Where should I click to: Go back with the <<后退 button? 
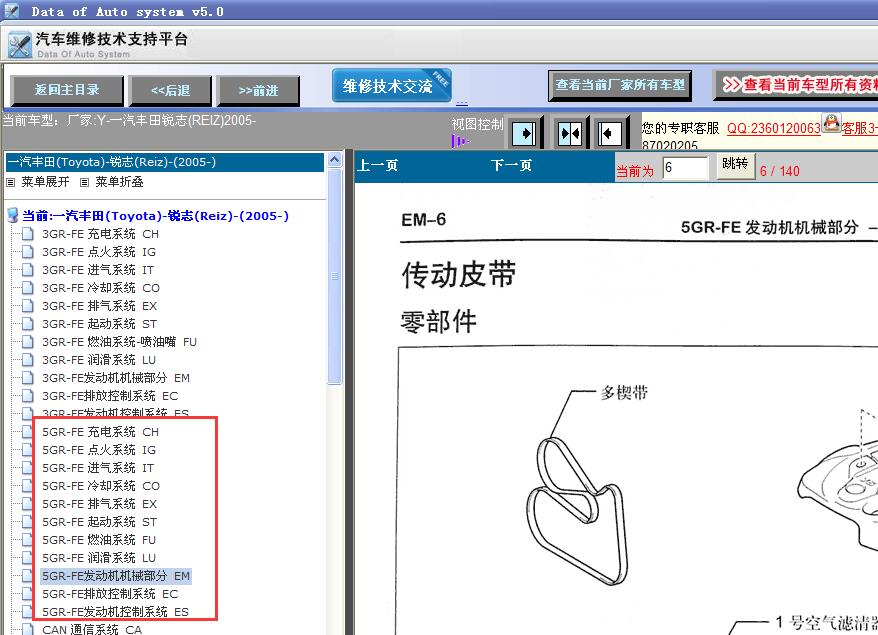point(170,90)
